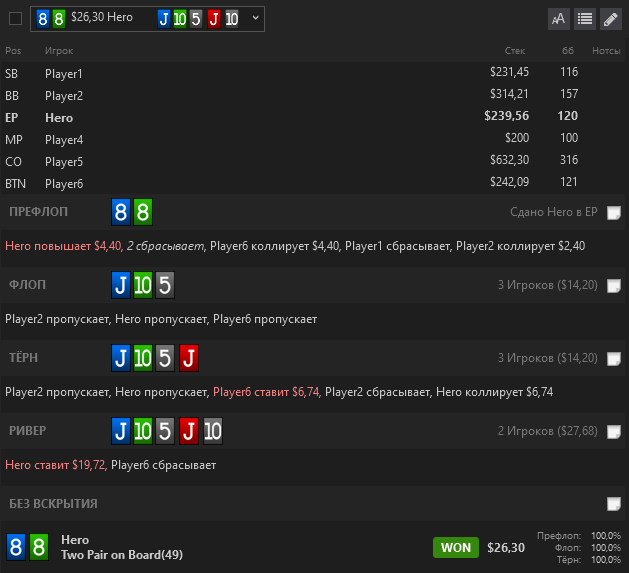Screen dimensions: 629x573
Task: Click the Тёрн section label
Action: pyautogui.click(x=23, y=358)
